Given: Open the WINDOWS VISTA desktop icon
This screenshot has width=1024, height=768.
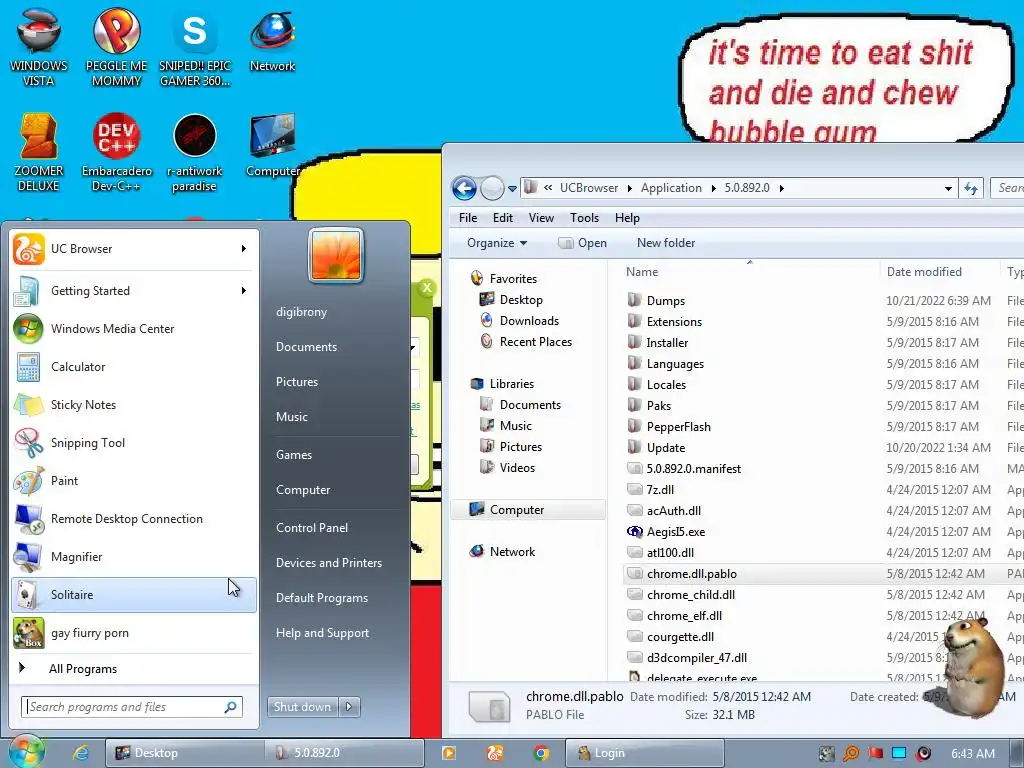Looking at the screenshot, I should click(x=39, y=47).
